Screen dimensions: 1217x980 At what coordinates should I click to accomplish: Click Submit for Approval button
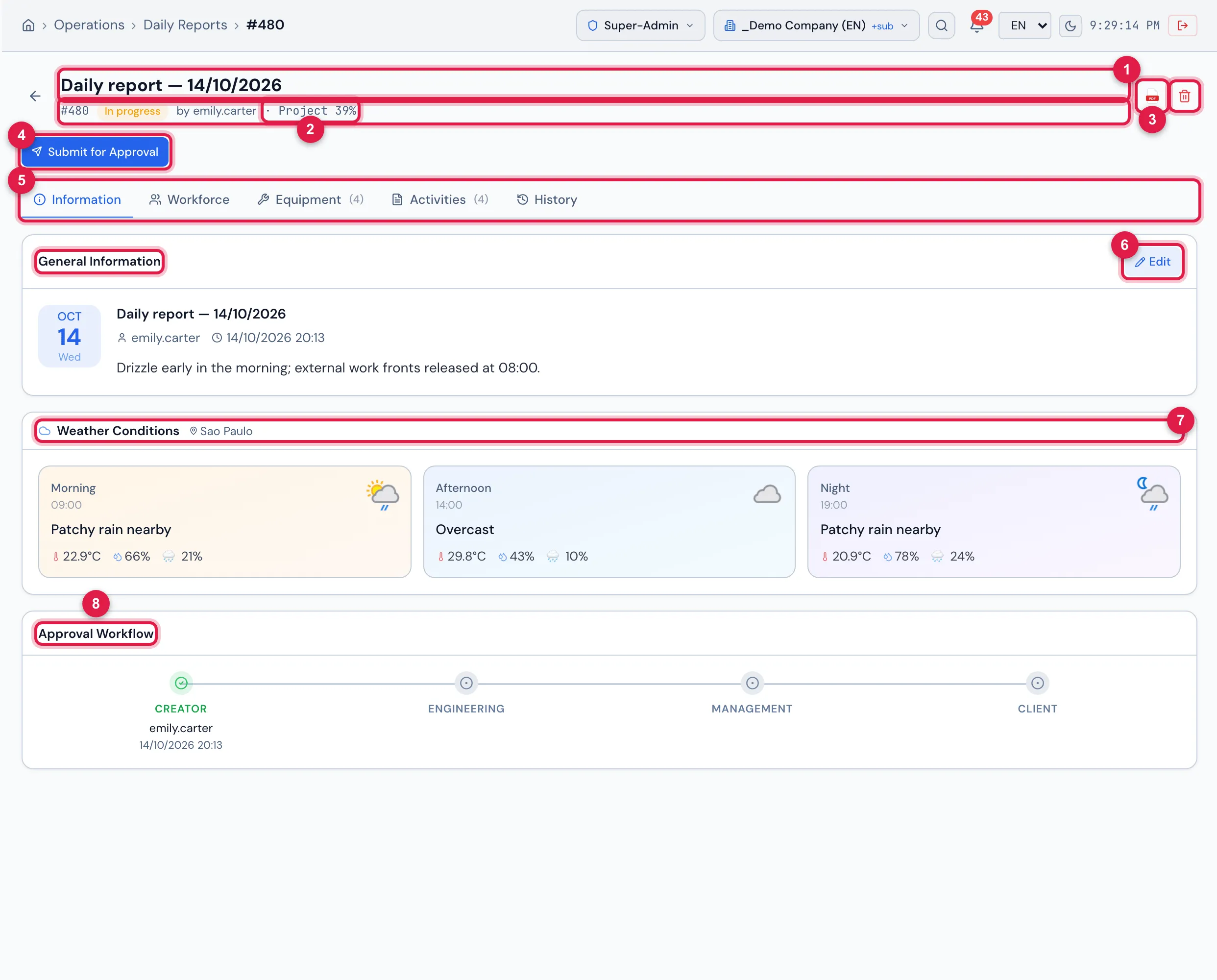pos(96,152)
